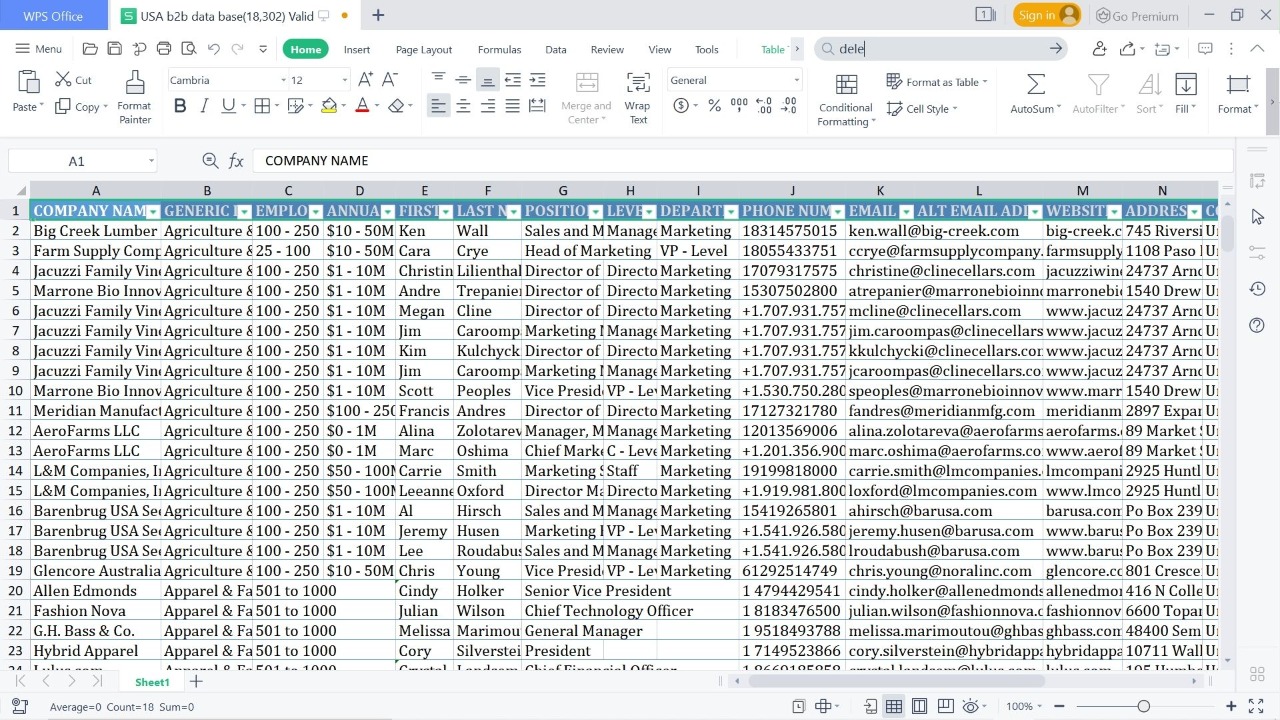Align text to the center horizontally
The image size is (1280, 720).
(x=463, y=106)
